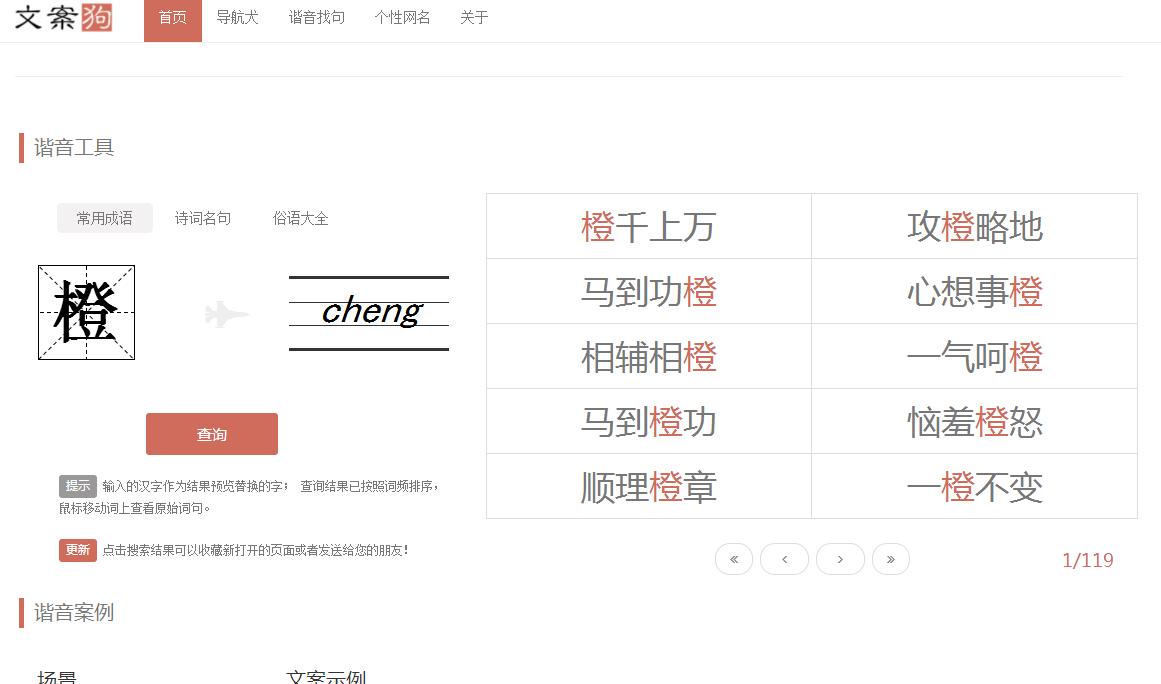Go to the next results page
The width and height of the screenshot is (1161, 684).
[840, 559]
